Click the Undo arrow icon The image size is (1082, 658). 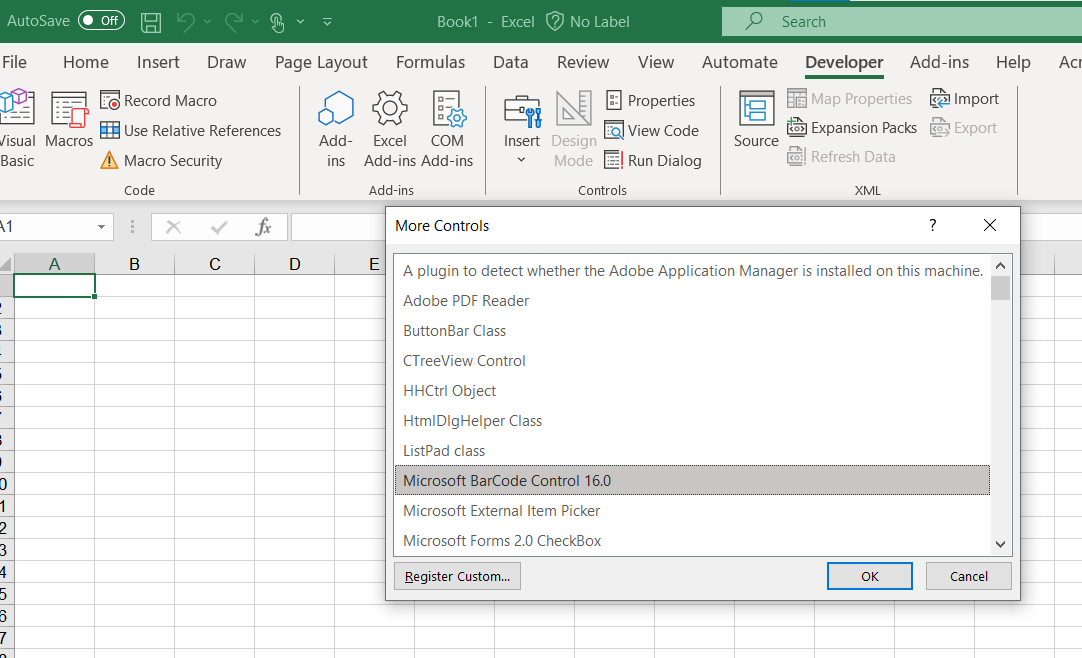coord(186,22)
